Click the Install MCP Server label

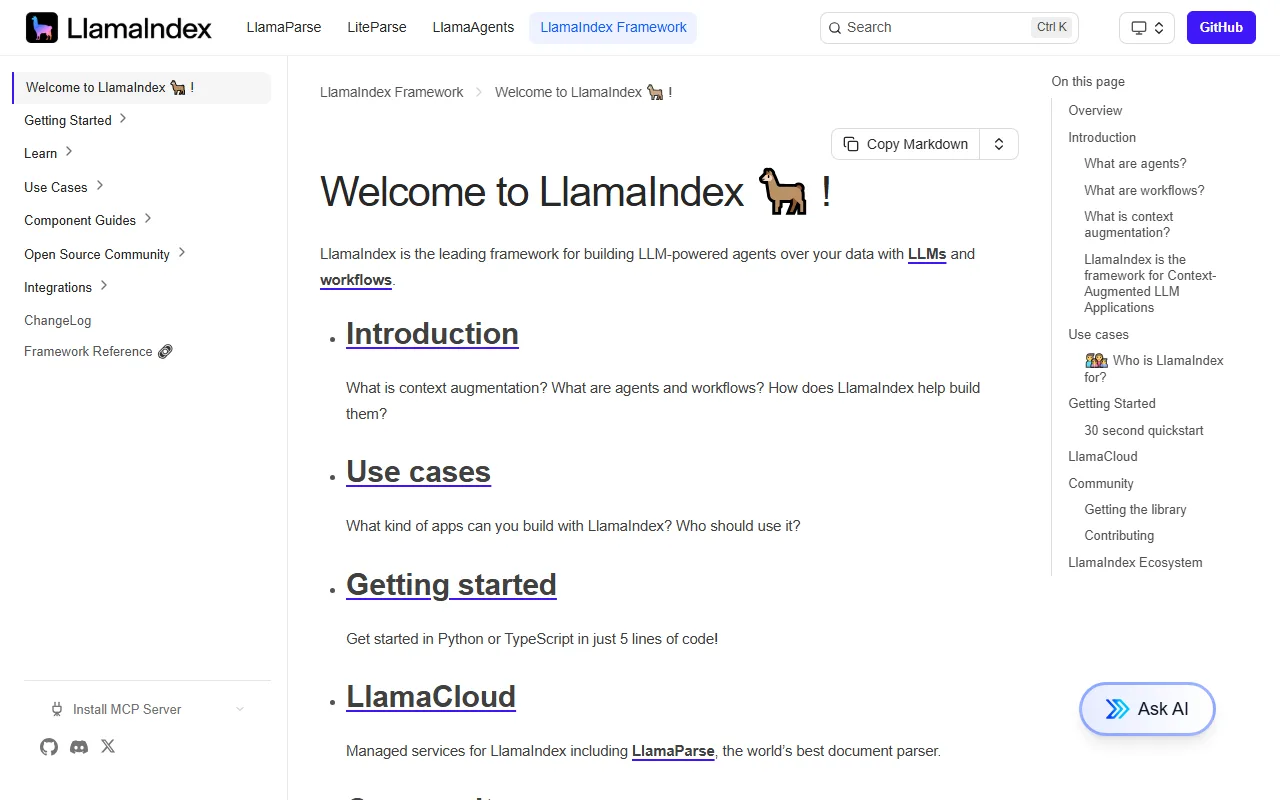click(127, 710)
